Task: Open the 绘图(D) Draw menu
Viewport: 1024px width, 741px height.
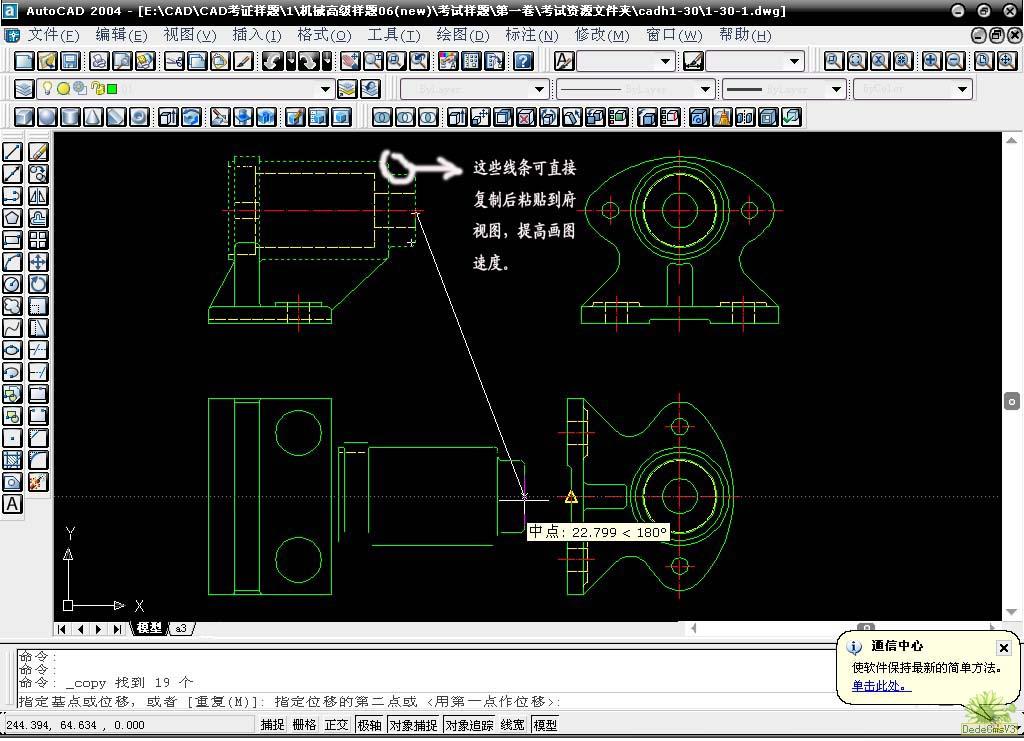Action: pyautogui.click(x=462, y=35)
